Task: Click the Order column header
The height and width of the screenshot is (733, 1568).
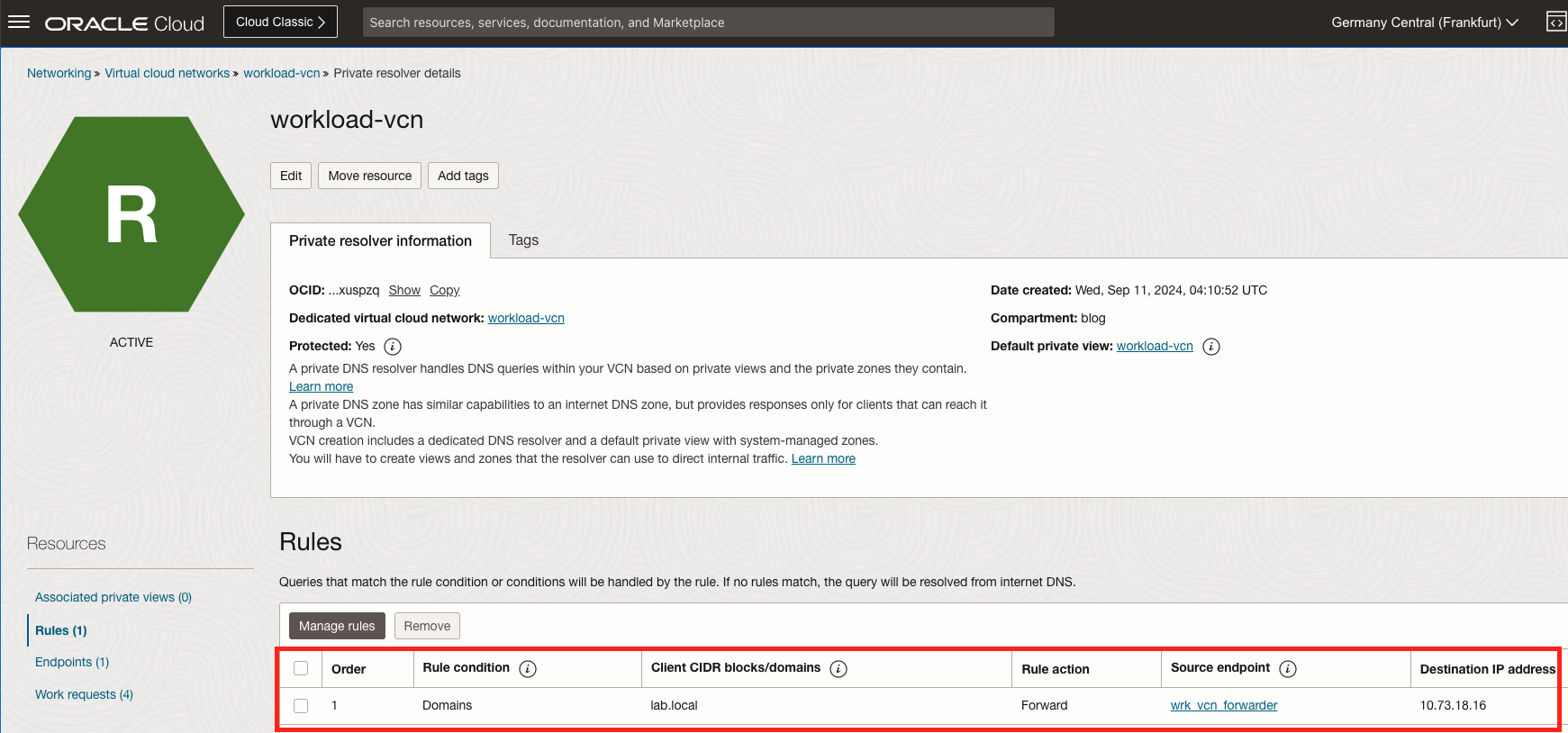Action: pyautogui.click(x=349, y=669)
